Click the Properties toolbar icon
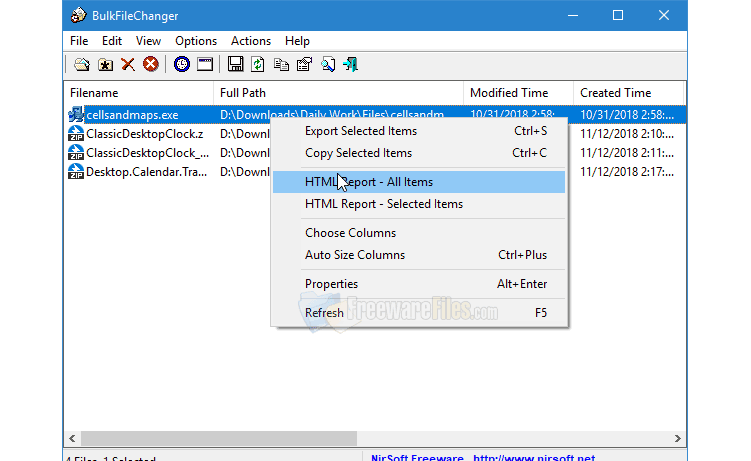This screenshot has height=461, width=751. [x=304, y=64]
